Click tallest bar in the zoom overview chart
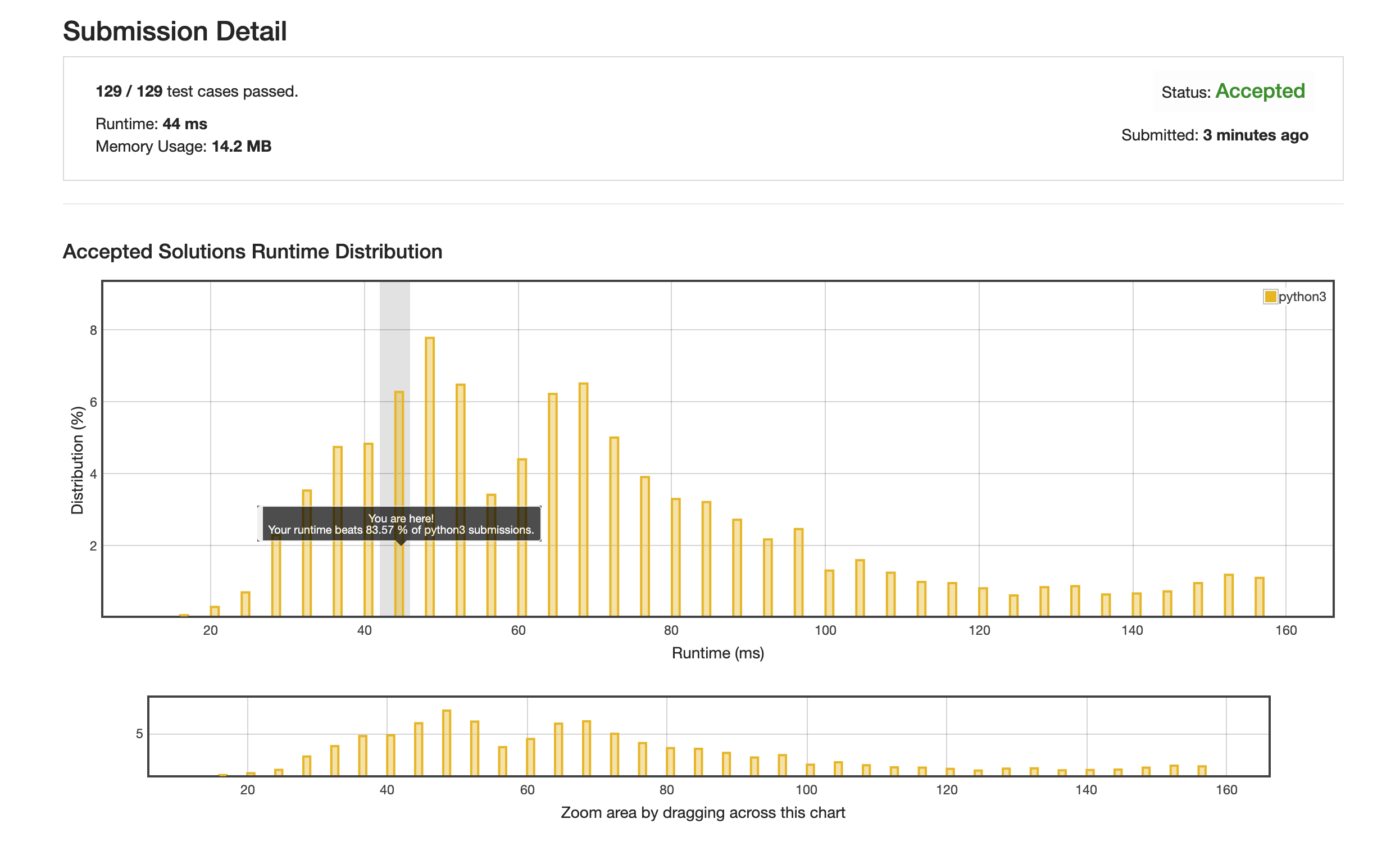 (447, 743)
